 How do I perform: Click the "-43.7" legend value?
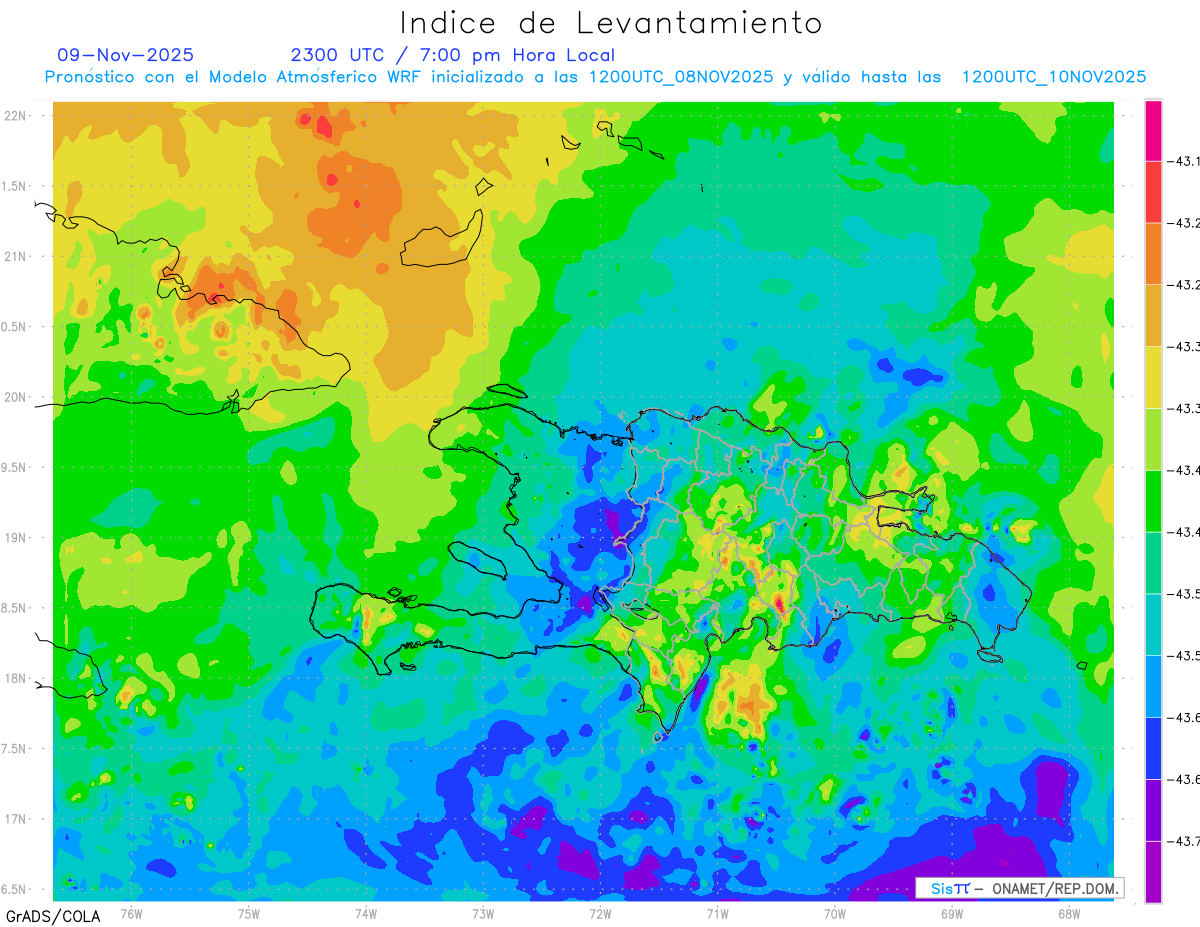coord(1183,841)
